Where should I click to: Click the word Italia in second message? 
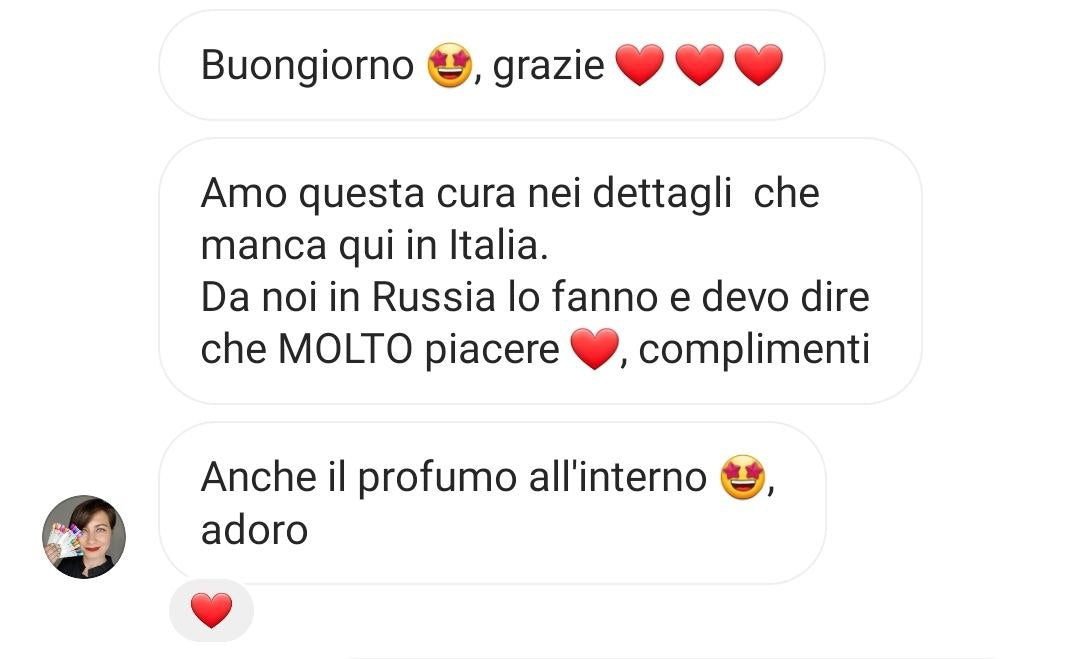pyautogui.click(x=498, y=245)
